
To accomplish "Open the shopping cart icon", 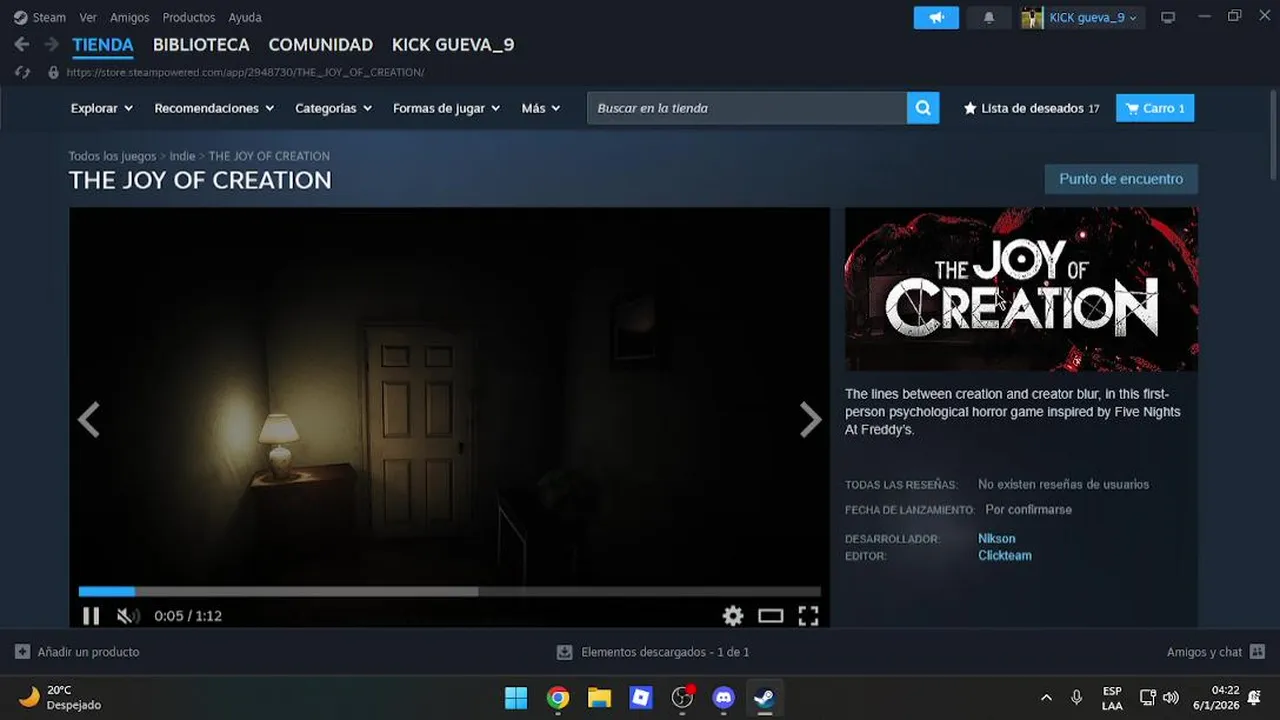I will pos(1132,108).
